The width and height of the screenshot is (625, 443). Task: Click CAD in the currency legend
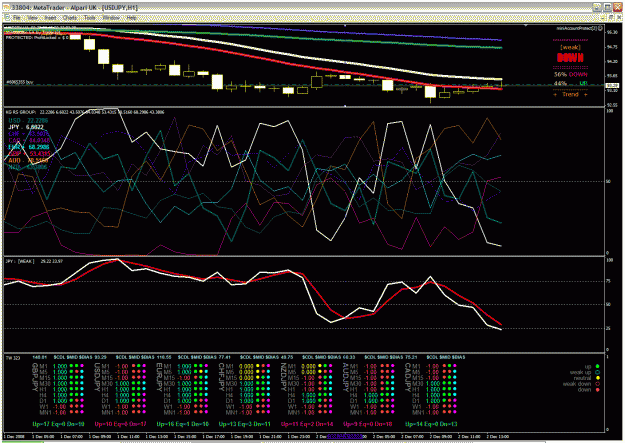(x=29, y=140)
